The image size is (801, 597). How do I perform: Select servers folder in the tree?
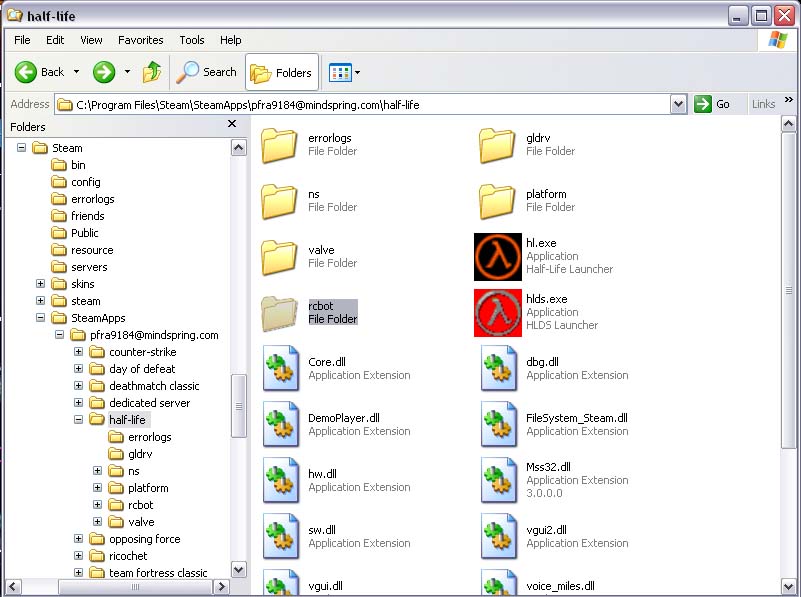point(79,267)
